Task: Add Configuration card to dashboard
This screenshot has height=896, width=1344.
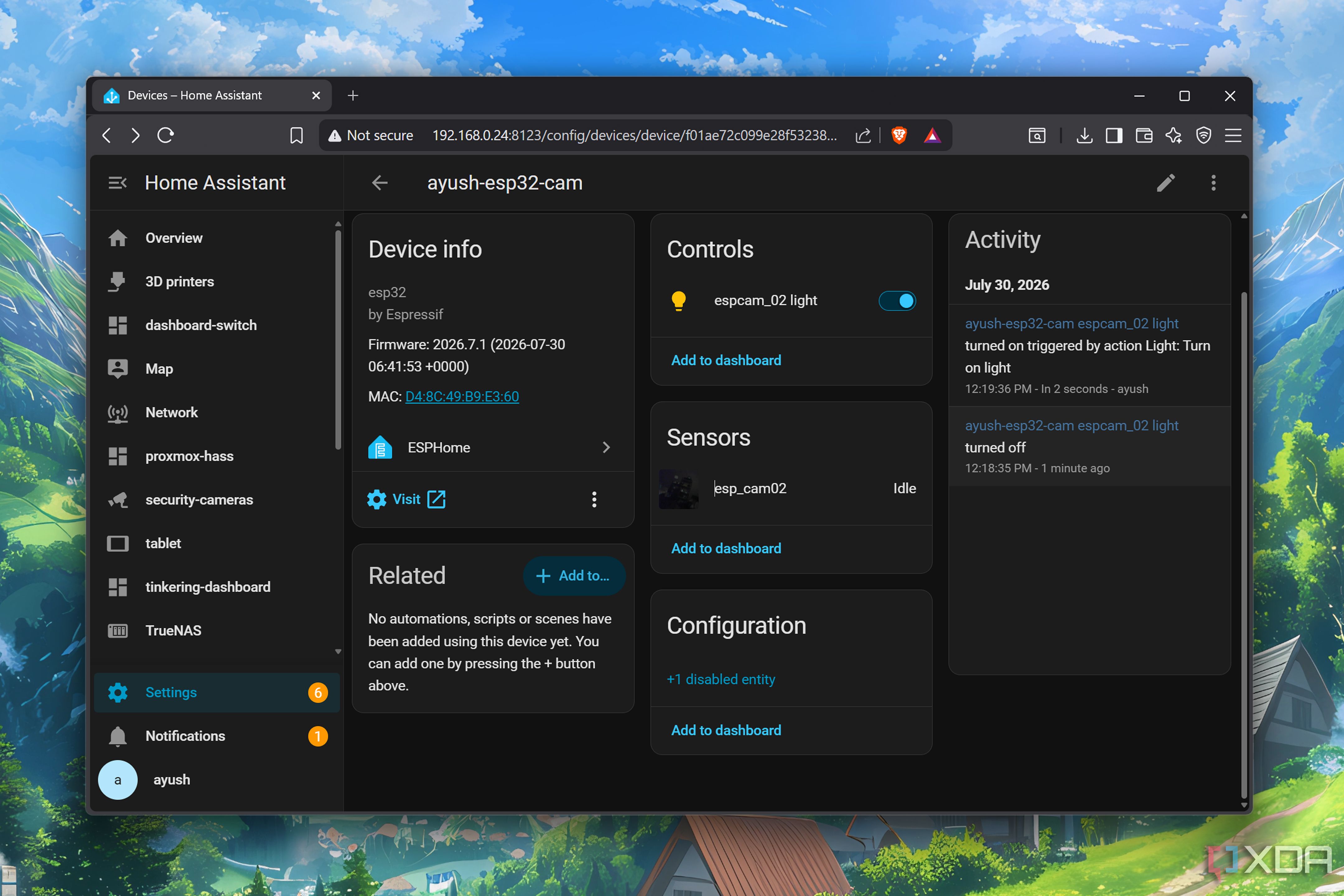Action: pyautogui.click(x=726, y=730)
